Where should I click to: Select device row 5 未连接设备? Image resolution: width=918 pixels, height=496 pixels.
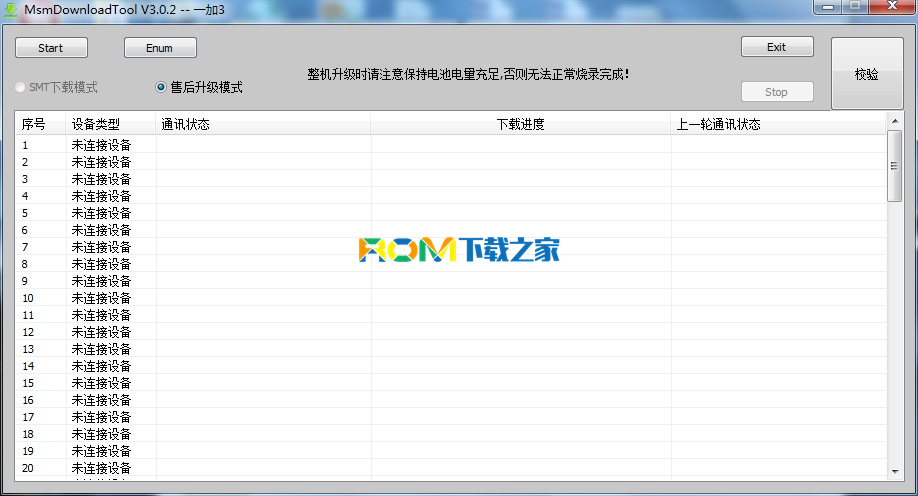coord(451,213)
